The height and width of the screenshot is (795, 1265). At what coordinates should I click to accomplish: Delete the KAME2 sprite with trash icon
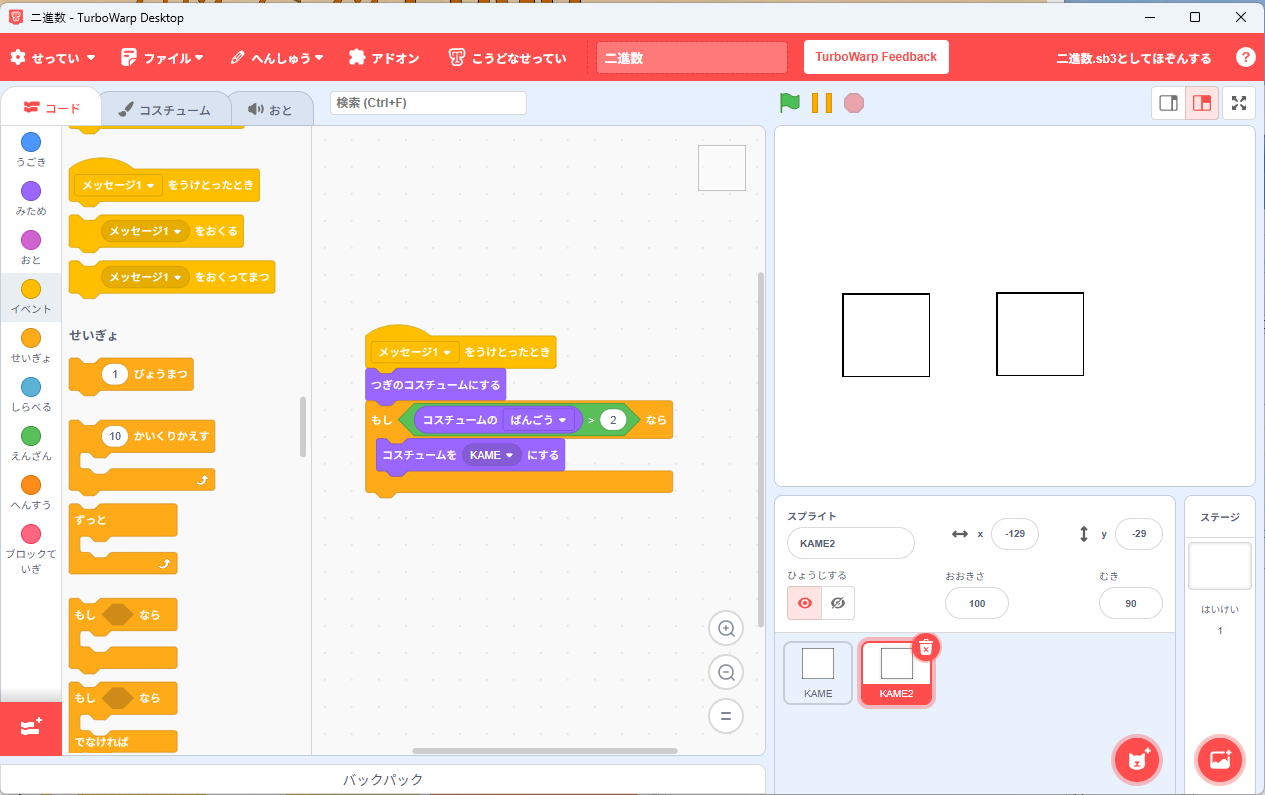pyautogui.click(x=926, y=648)
